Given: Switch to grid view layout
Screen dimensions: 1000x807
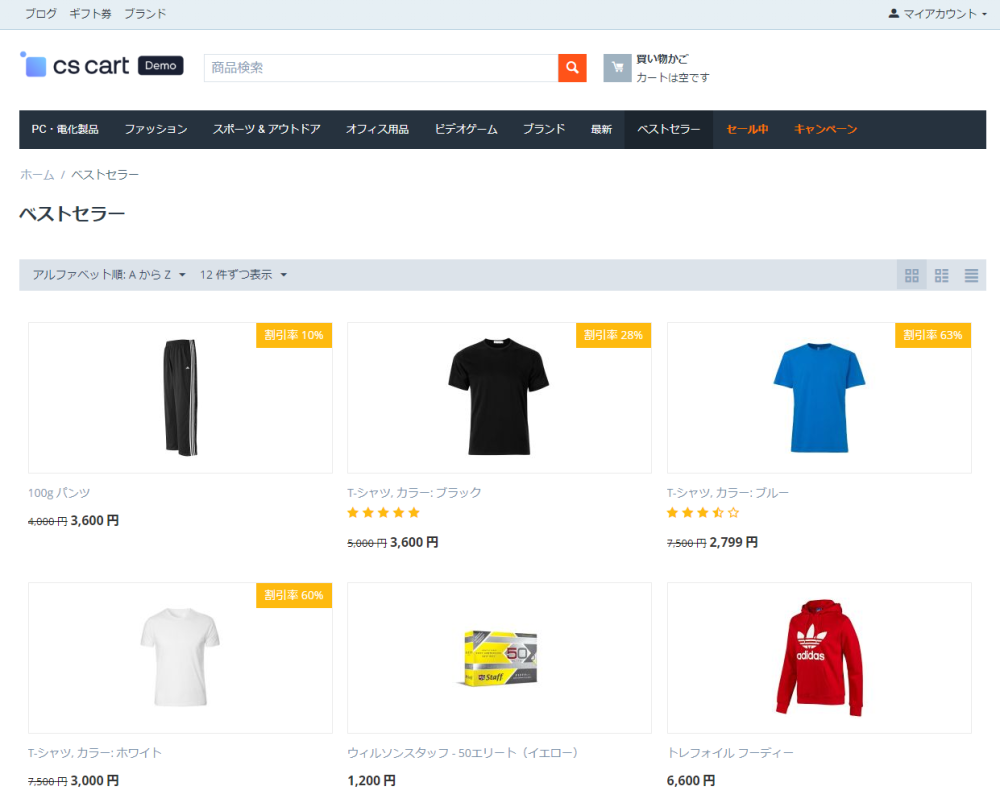Looking at the screenshot, I should [912, 275].
